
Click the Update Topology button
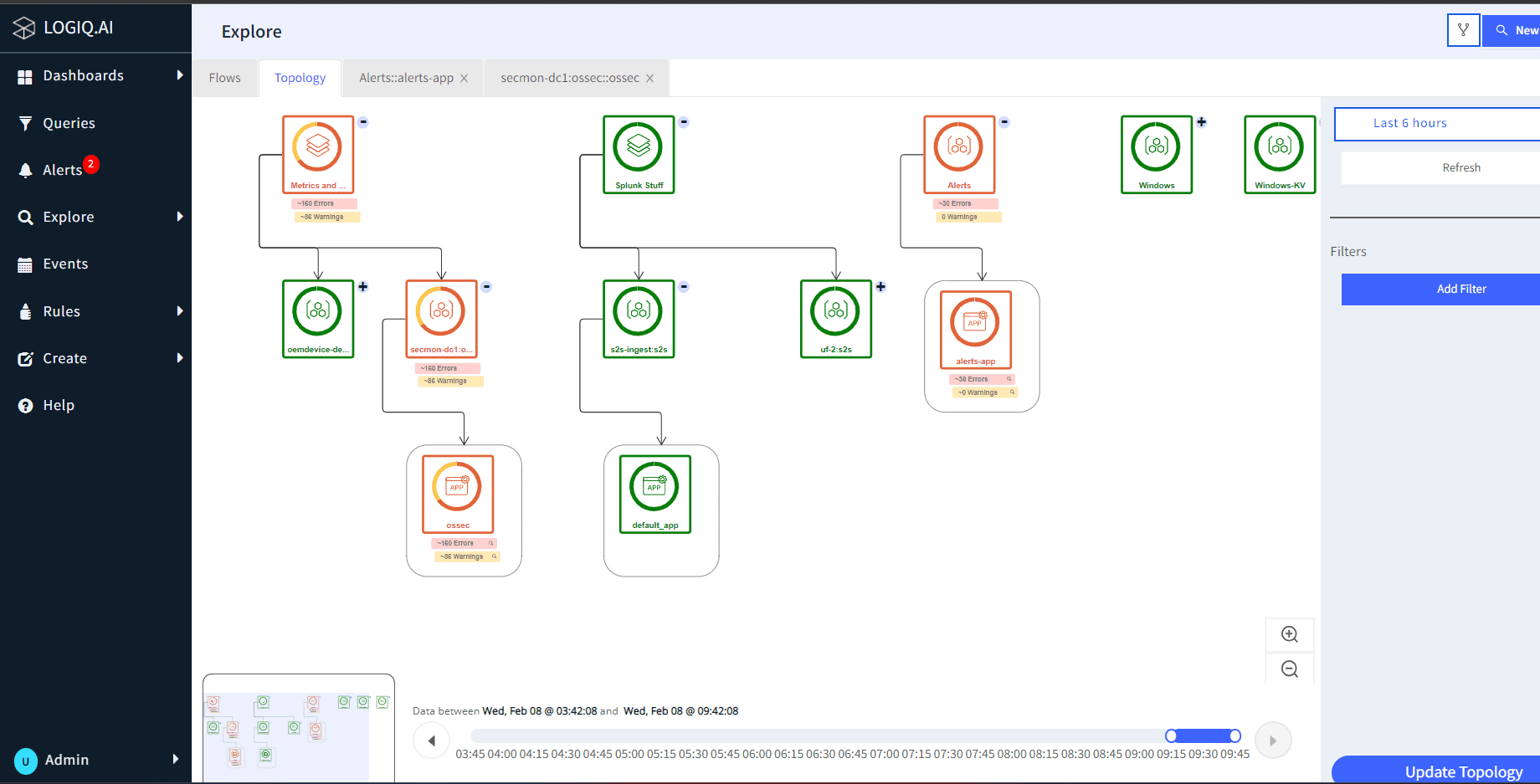[1436, 771]
